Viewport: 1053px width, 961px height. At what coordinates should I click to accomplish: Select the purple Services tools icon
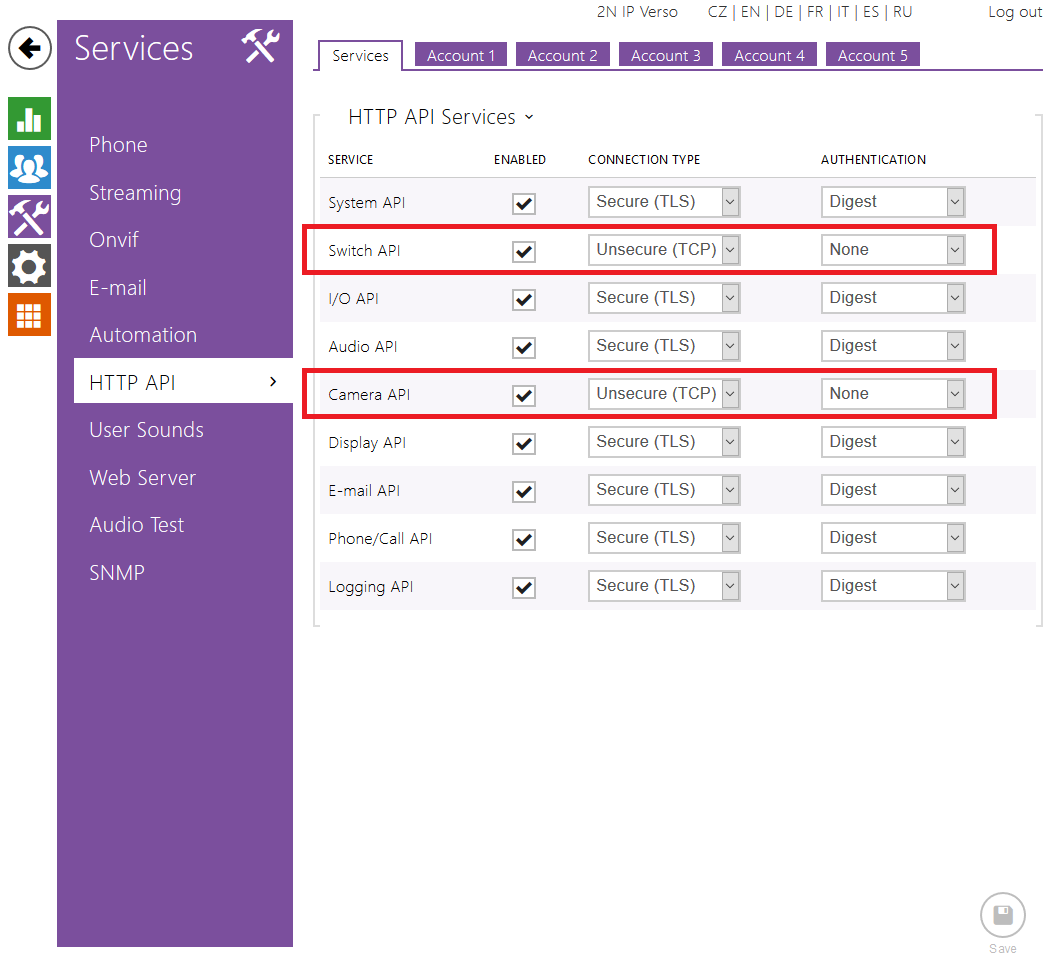tap(29, 217)
